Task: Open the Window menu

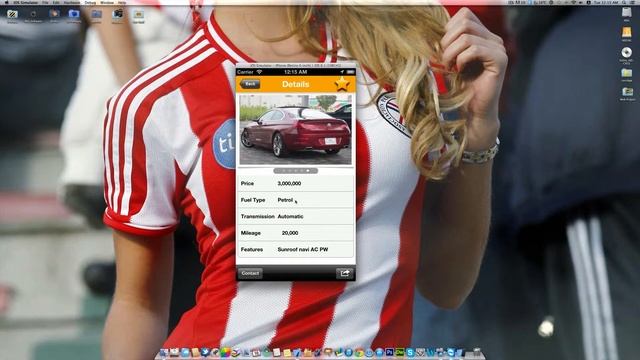Action: click(x=107, y=2)
